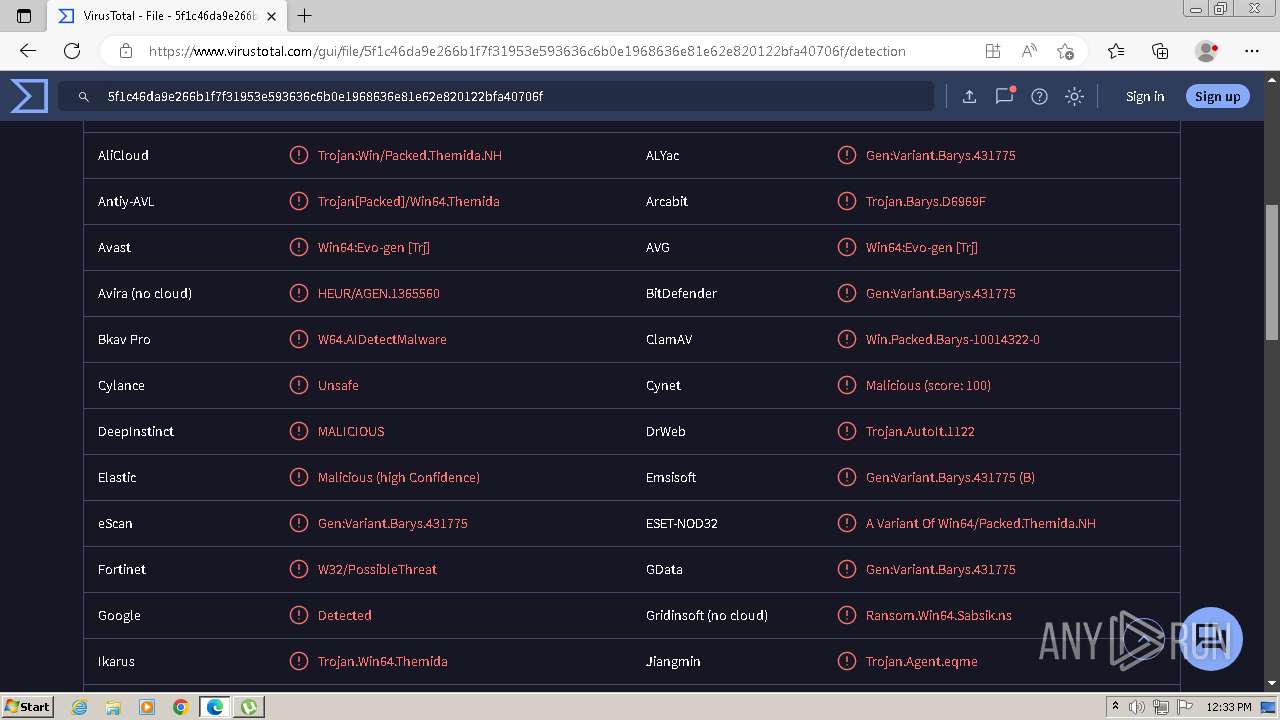Click W64.AIDetectMalware result

pyautogui.click(x=382, y=339)
